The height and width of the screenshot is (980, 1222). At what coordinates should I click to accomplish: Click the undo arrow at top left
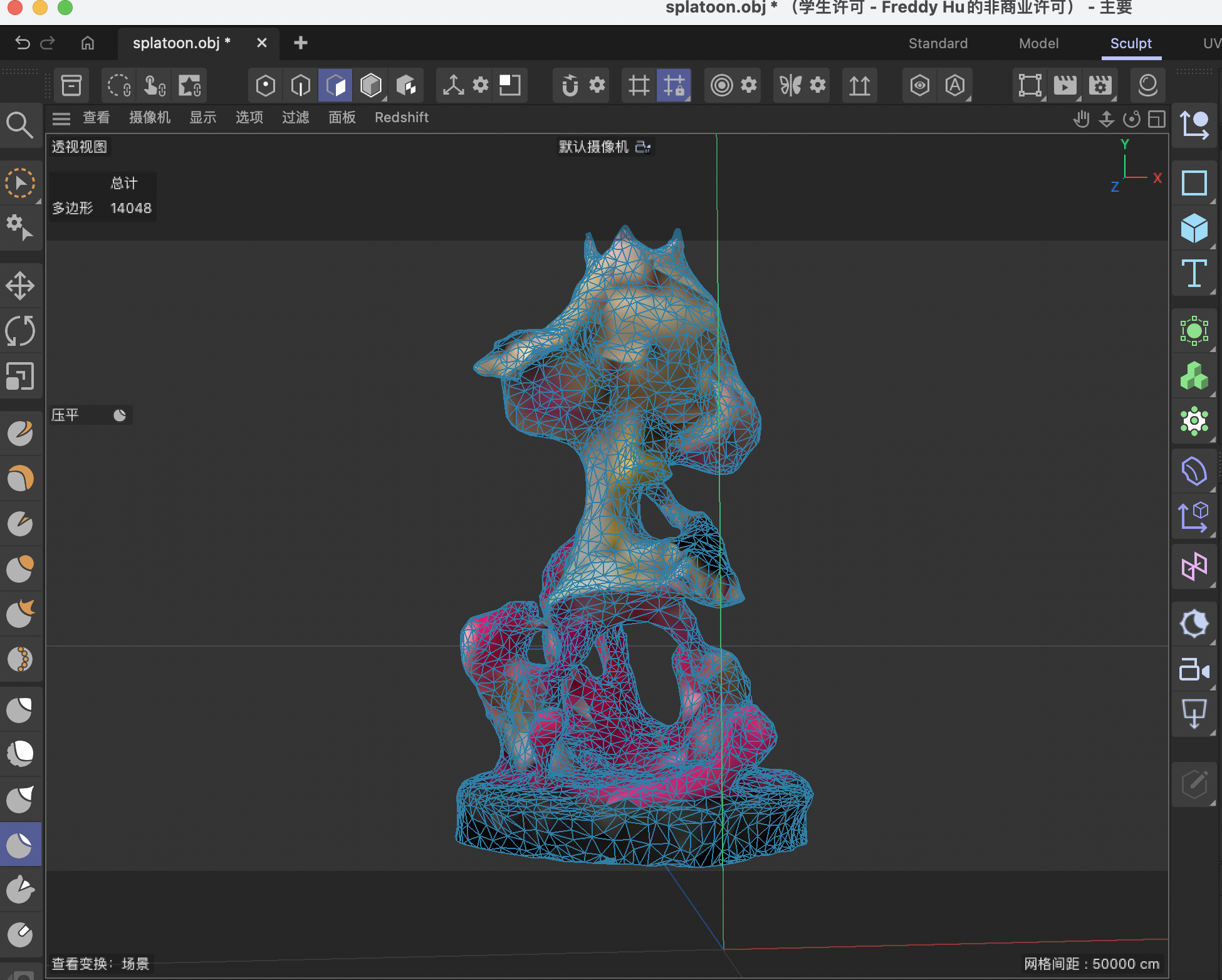pyautogui.click(x=23, y=43)
